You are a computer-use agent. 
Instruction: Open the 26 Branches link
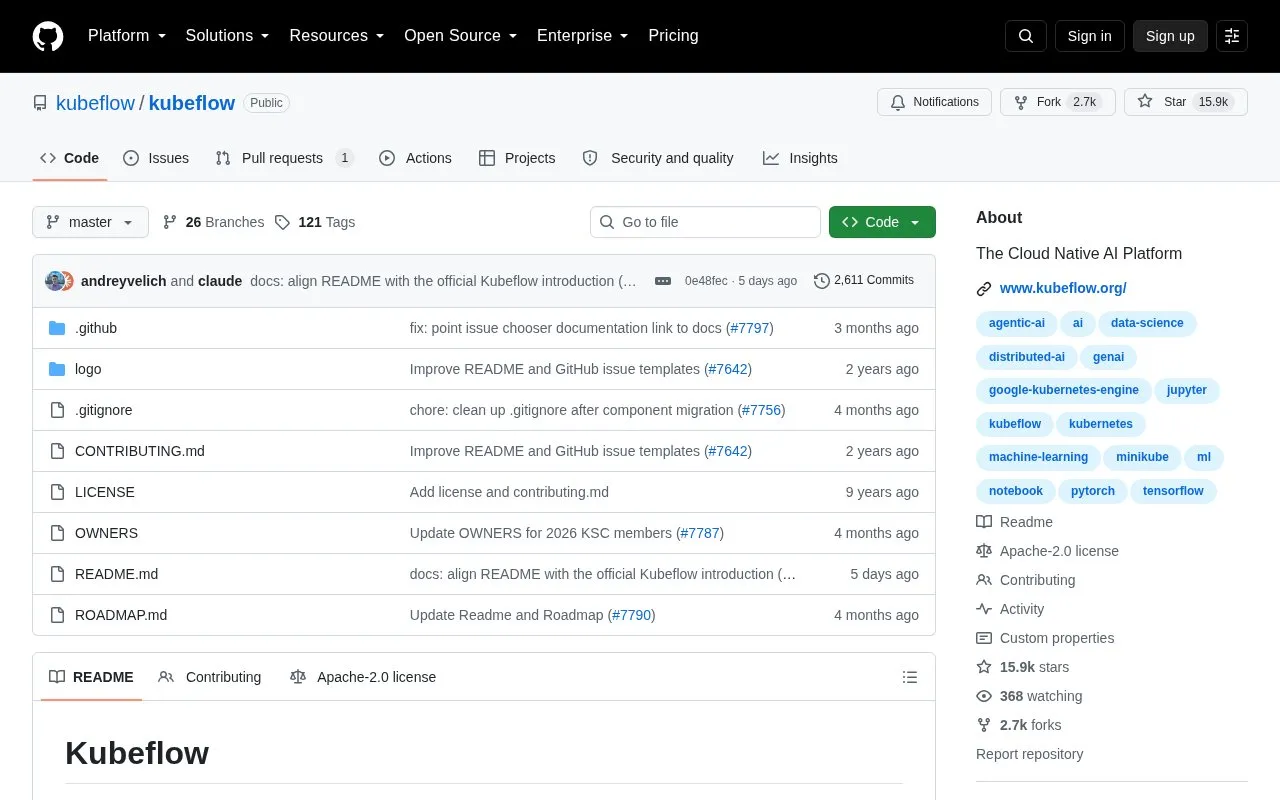click(213, 222)
